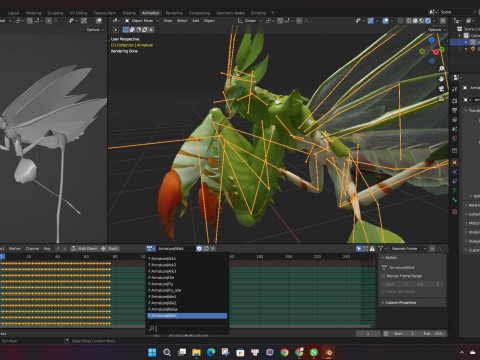This screenshot has height=360, width=480.
Task: Expand the Visibility panel in properties
Action: [x=472, y=232]
